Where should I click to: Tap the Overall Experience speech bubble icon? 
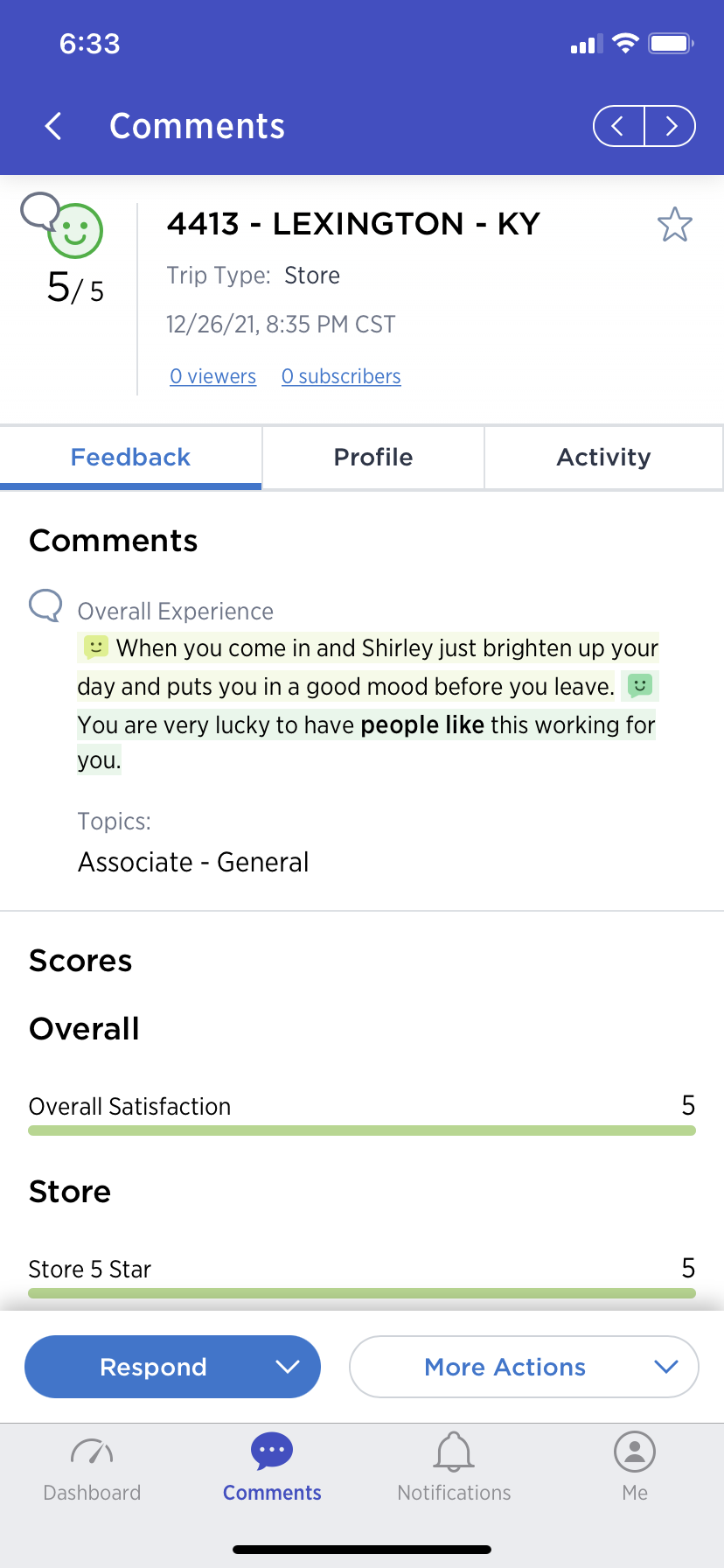(x=45, y=605)
